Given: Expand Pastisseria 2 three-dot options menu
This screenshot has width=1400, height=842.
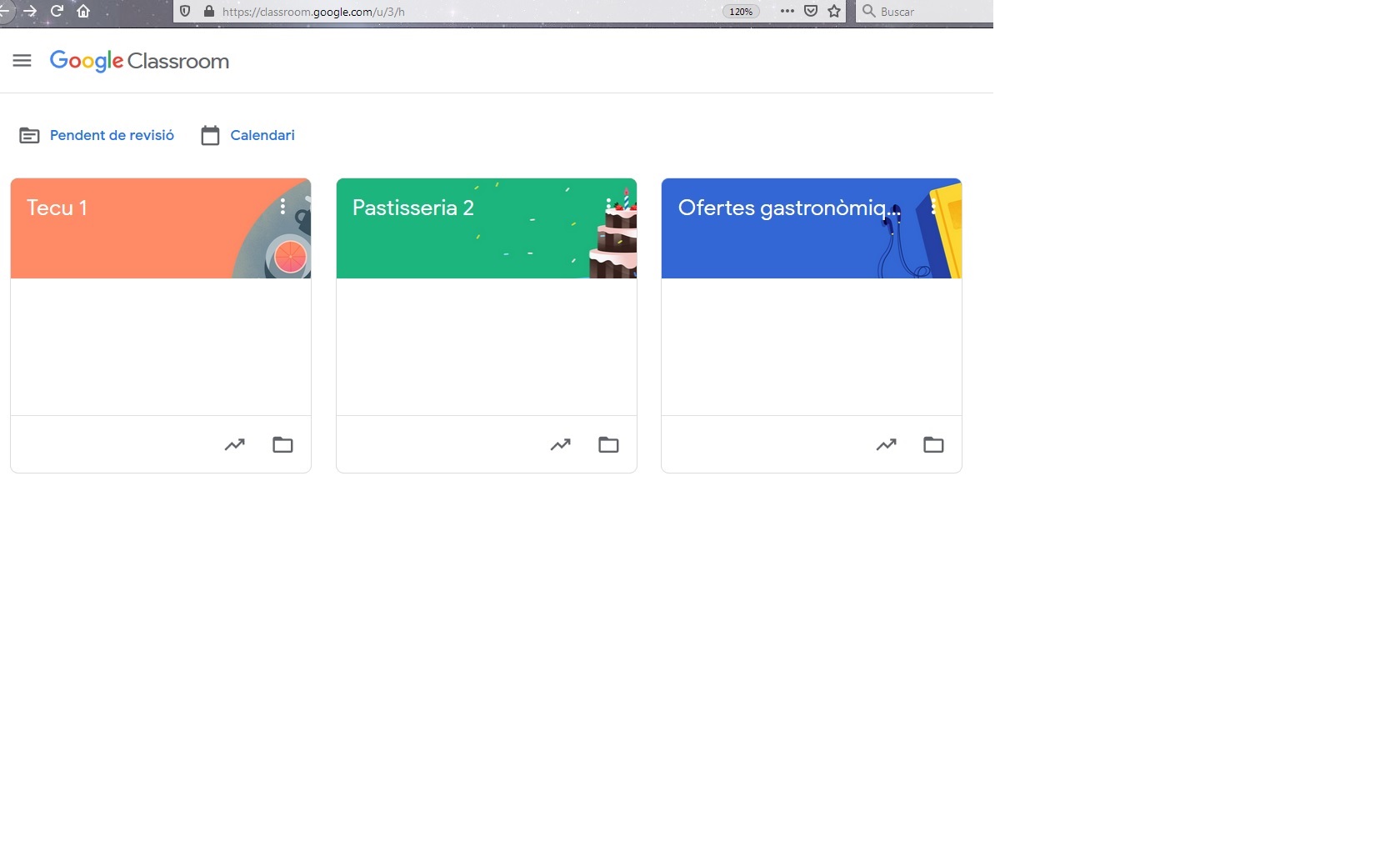Looking at the screenshot, I should pos(608,206).
